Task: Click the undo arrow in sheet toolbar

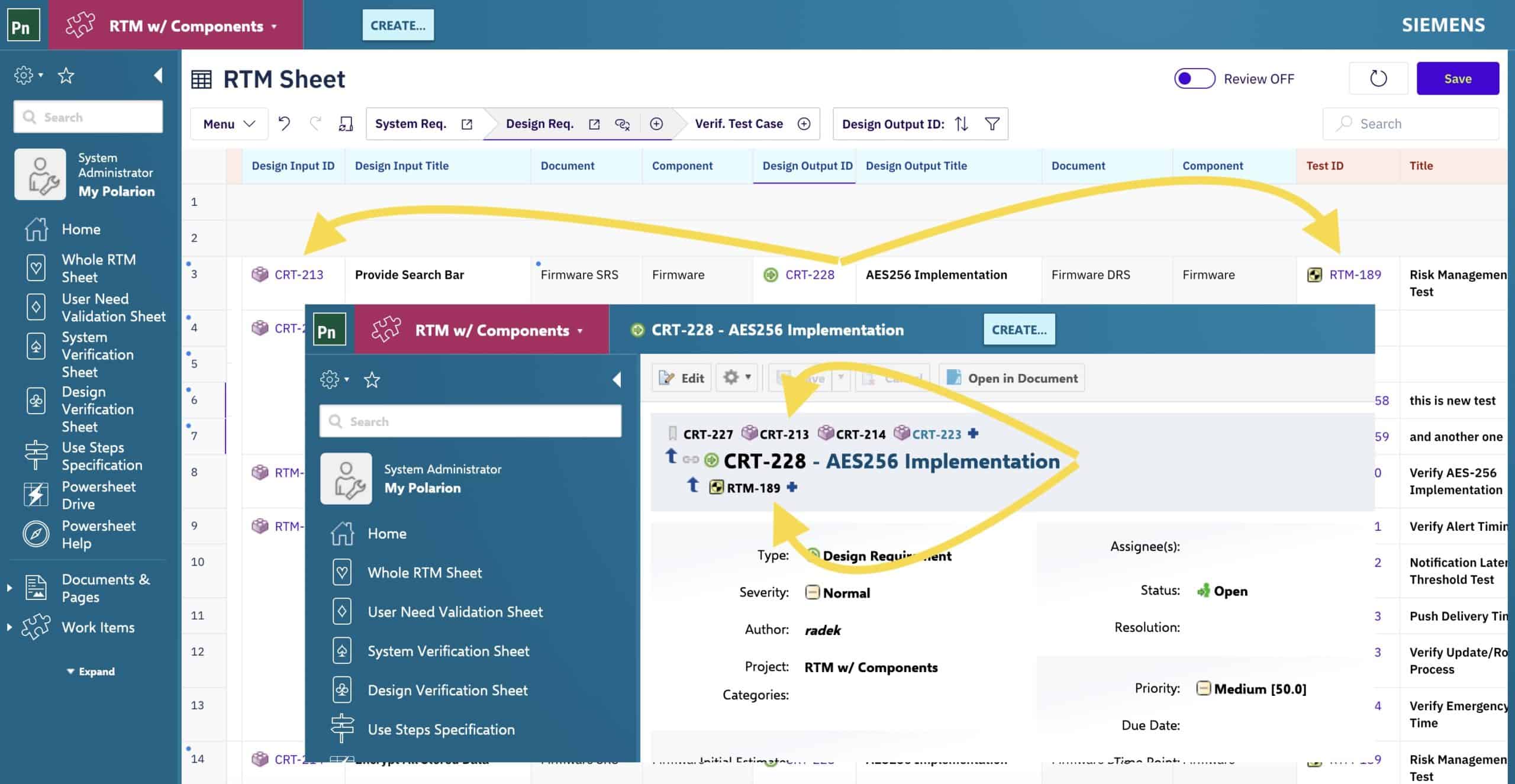Action: point(285,124)
